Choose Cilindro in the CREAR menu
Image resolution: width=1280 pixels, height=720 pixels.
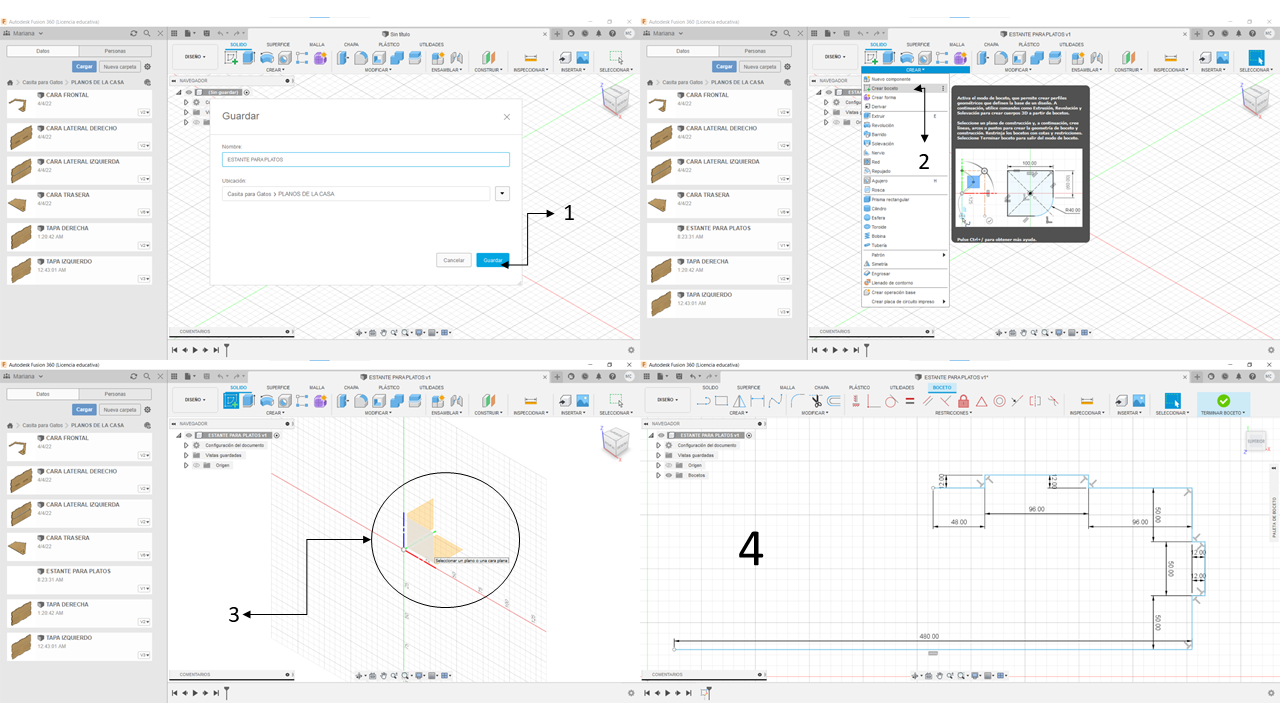[x=904, y=208]
